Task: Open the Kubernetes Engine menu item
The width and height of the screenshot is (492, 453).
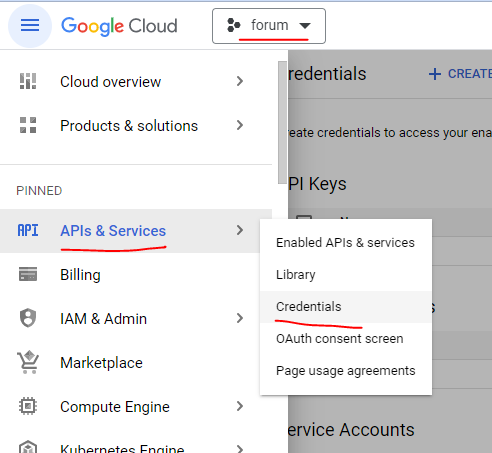Action: pos(136,441)
